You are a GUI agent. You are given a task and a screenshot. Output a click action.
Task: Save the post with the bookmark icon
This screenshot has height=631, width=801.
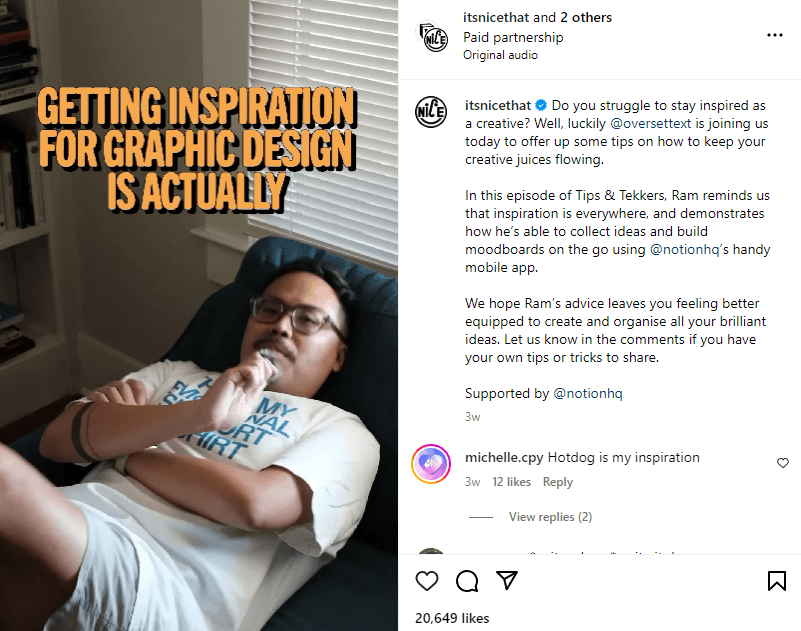pos(776,581)
